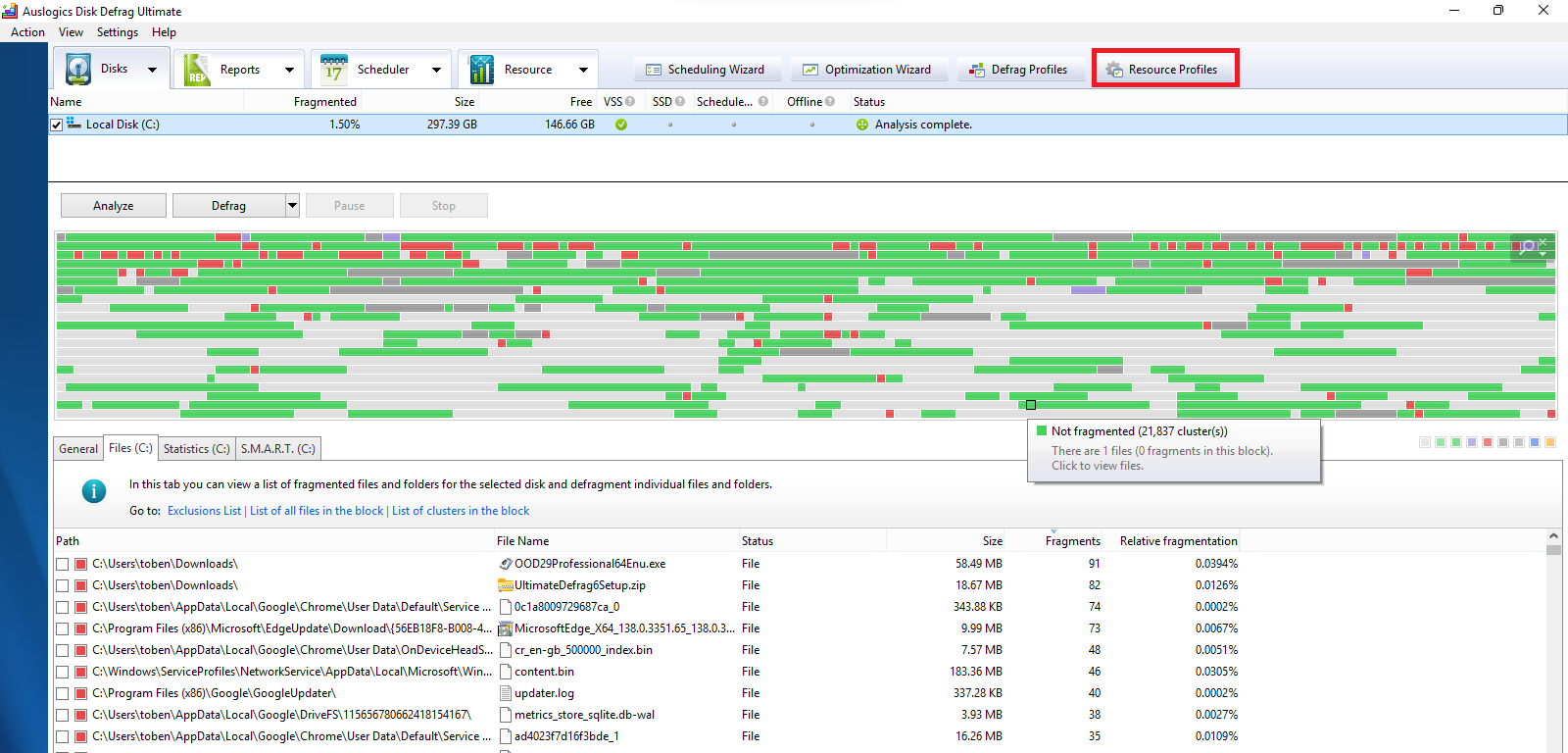
Task: Open the Reports toolbar icon
Action: pos(197,70)
